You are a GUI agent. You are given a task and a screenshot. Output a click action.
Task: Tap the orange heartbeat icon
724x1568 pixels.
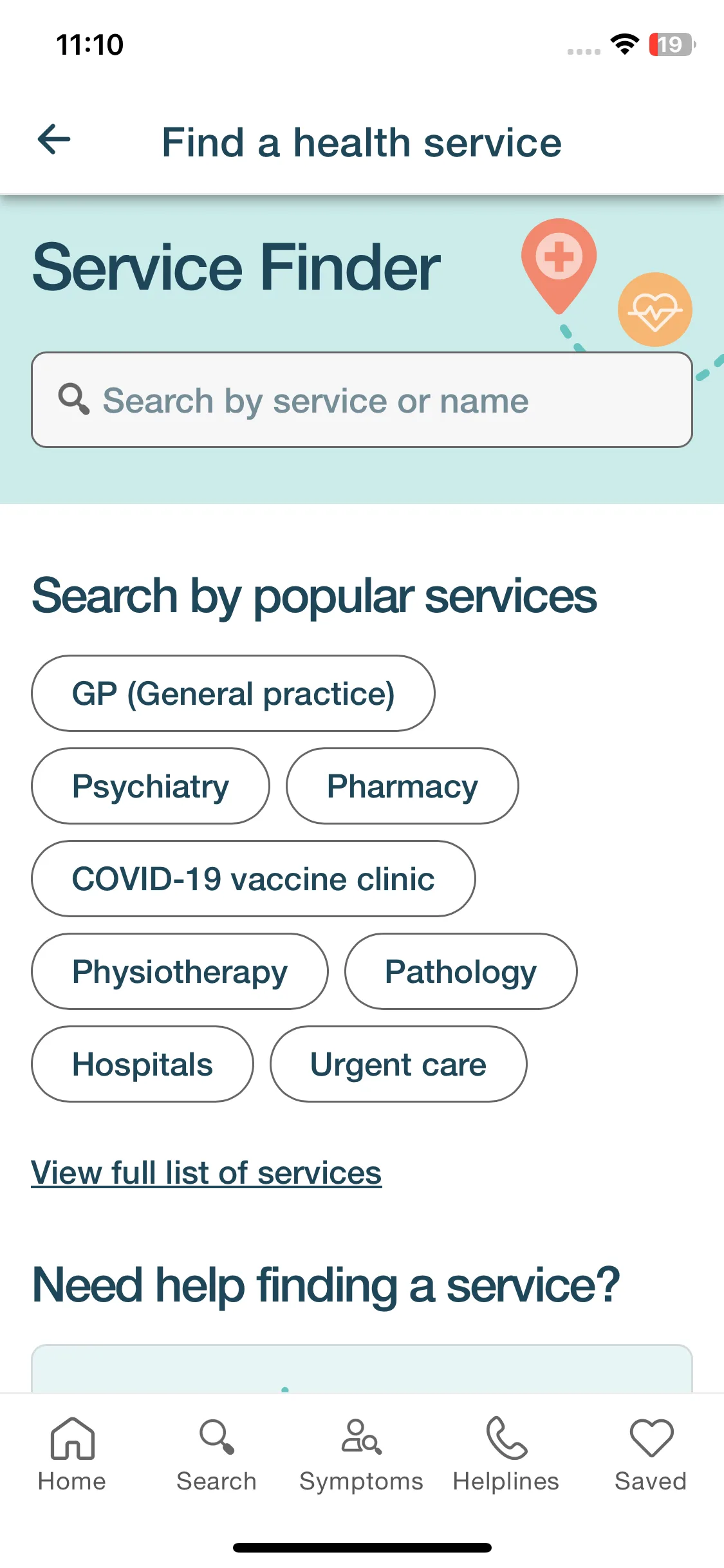point(654,310)
